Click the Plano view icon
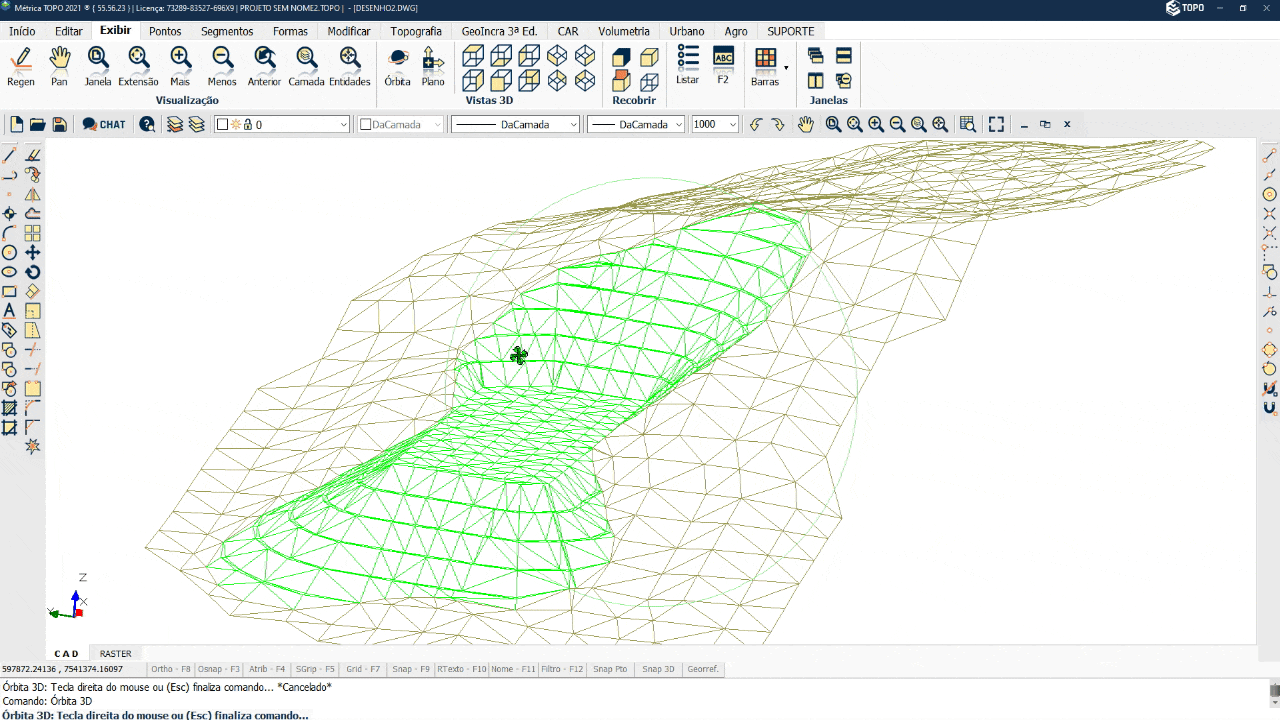The width and height of the screenshot is (1280, 720). (x=433, y=66)
